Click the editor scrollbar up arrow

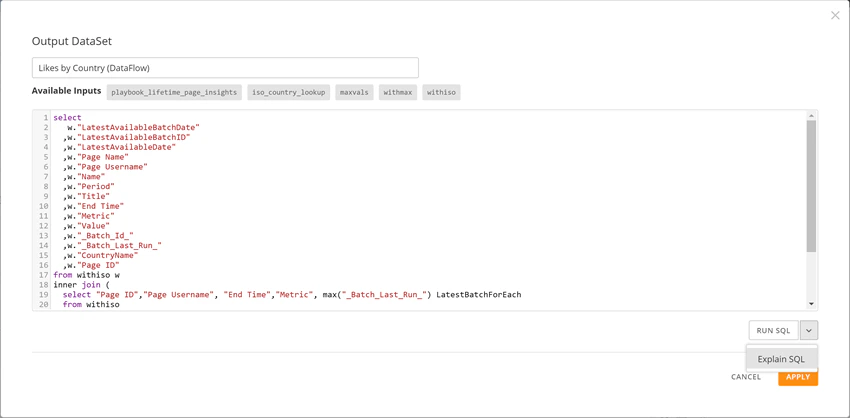tap(812, 115)
